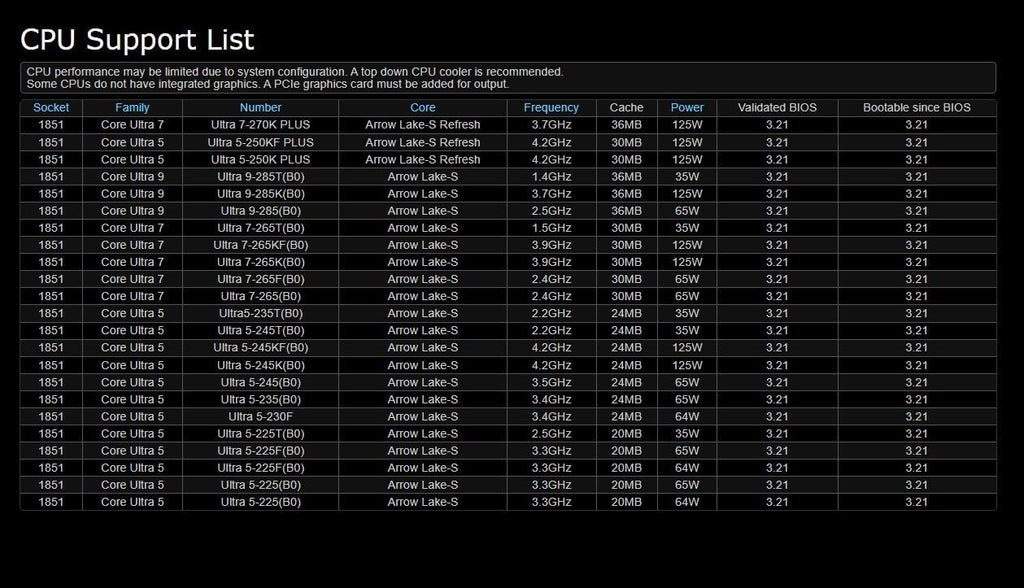Click the 3.7GHz frequency in Ultra 7-270K PLUS row
Image resolution: width=1024 pixels, height=588 pixels.
pyautogui.click(x=551, y=125)
